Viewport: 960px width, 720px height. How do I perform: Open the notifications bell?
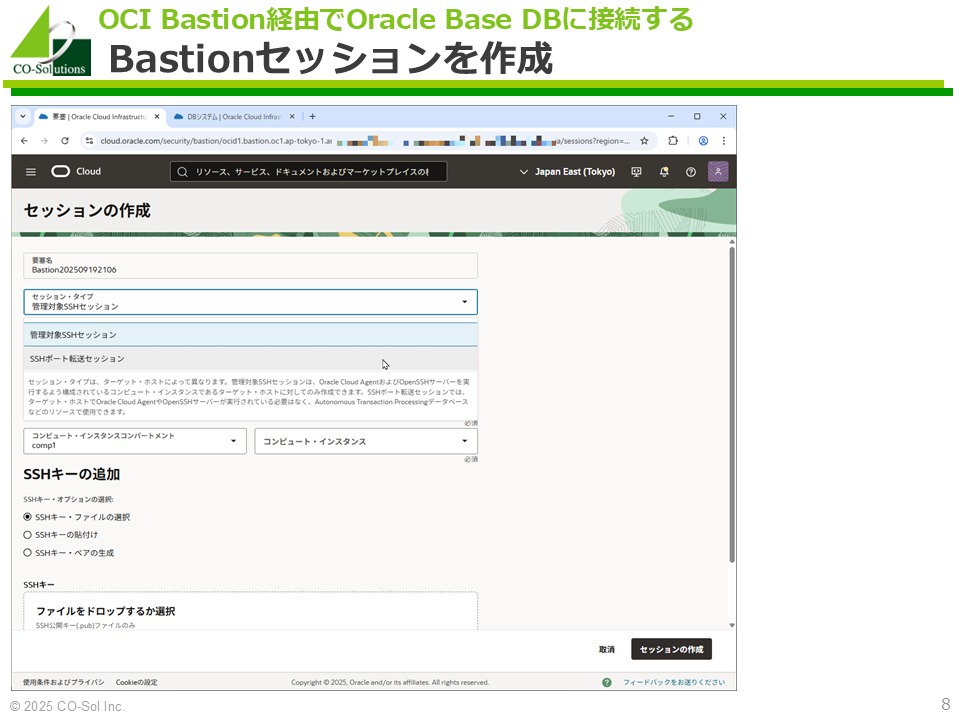(x=664, y=172)
